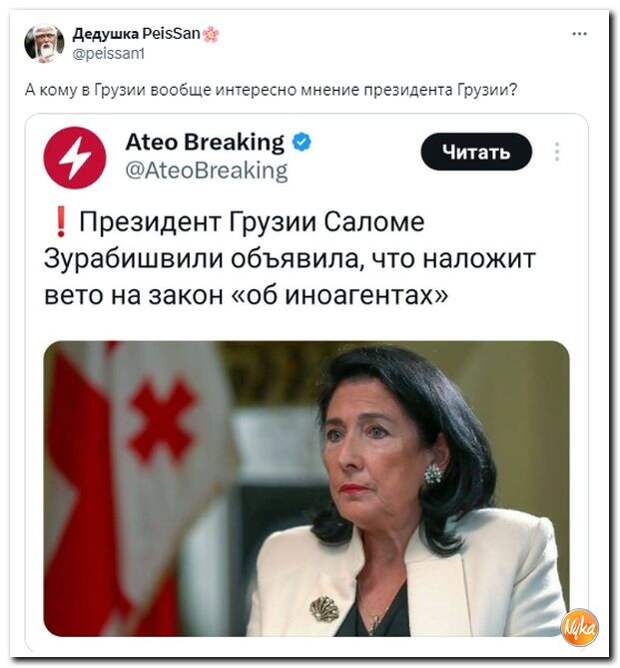
Task: Open the three-dot menu on the main tweet
Action: pyautogui.click(x=579, y=34)
